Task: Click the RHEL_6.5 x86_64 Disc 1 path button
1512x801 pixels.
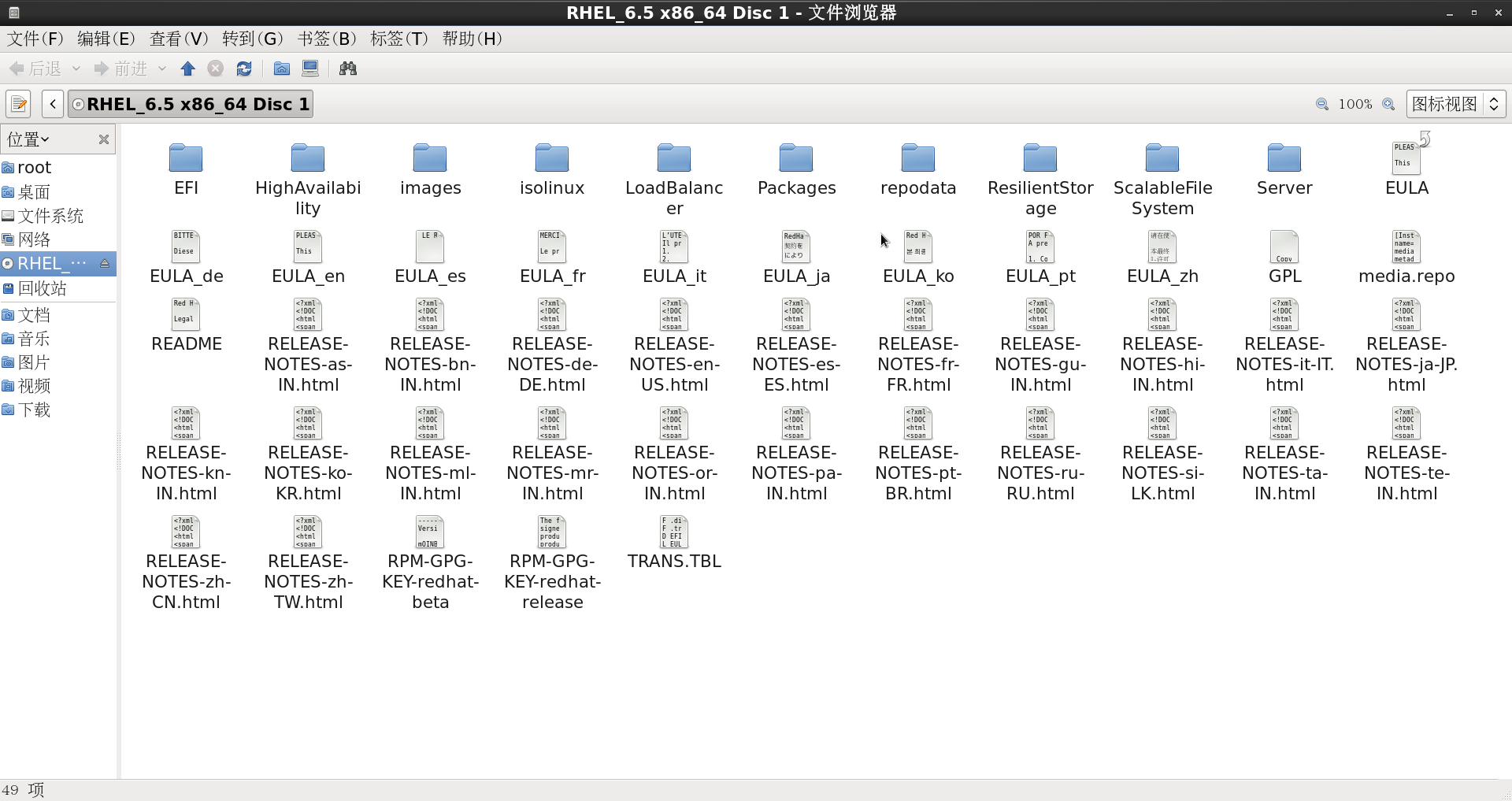Action: [191, 104]
